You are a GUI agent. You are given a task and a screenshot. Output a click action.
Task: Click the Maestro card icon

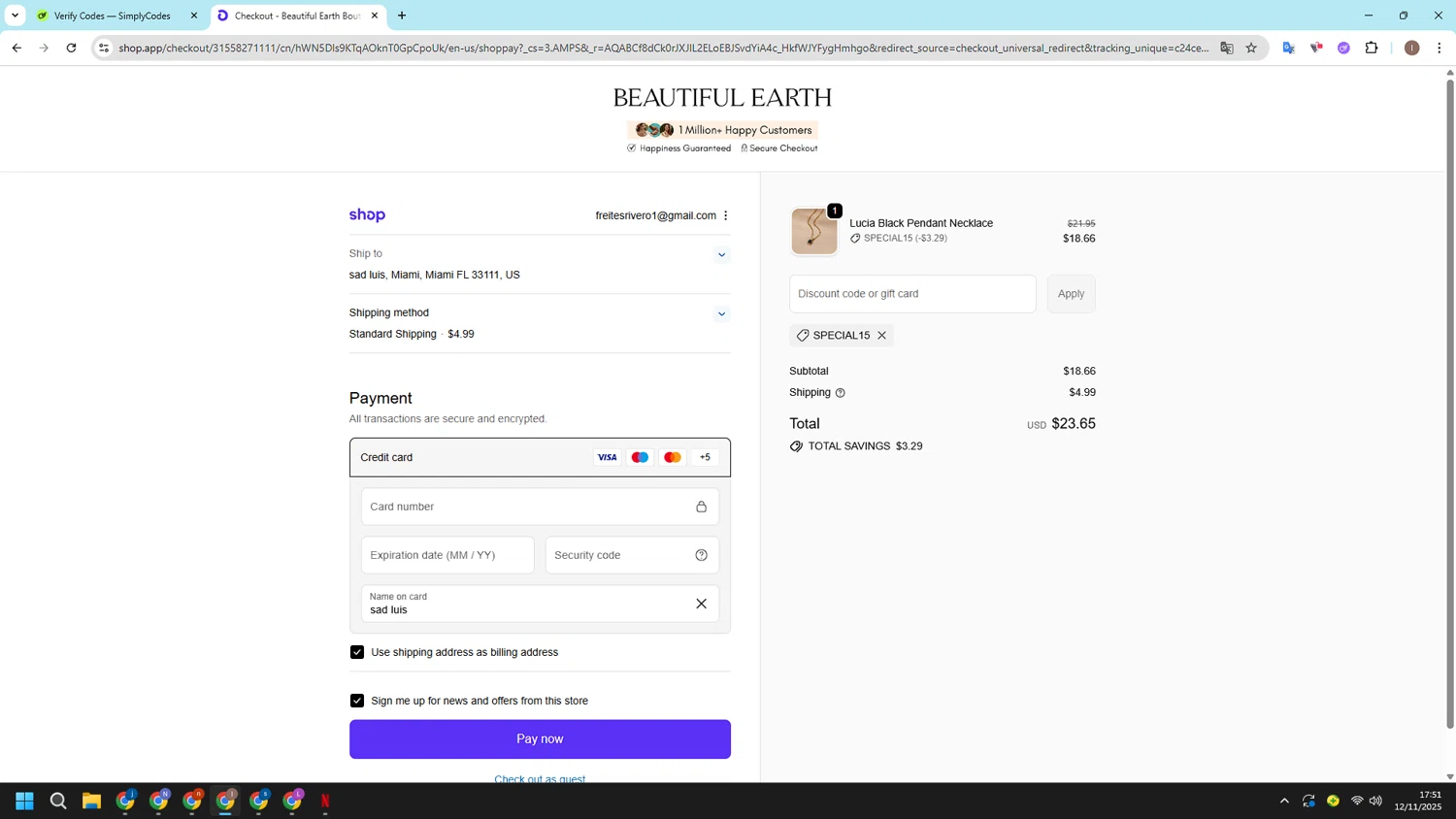pyautogui.click(x=640, y=457)
